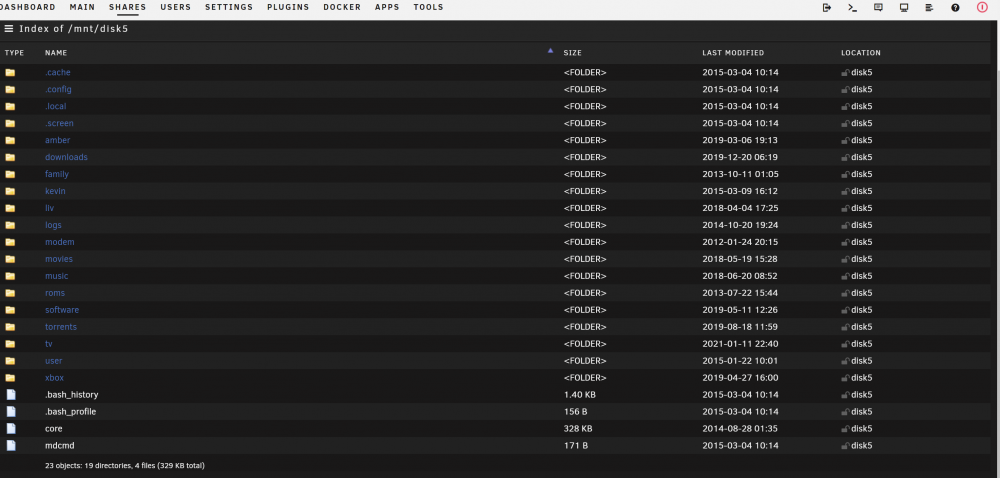Click the system info monitor icon
This screenshot has height=478, width=1000.
pyautogui.click(x=904, y=8)
